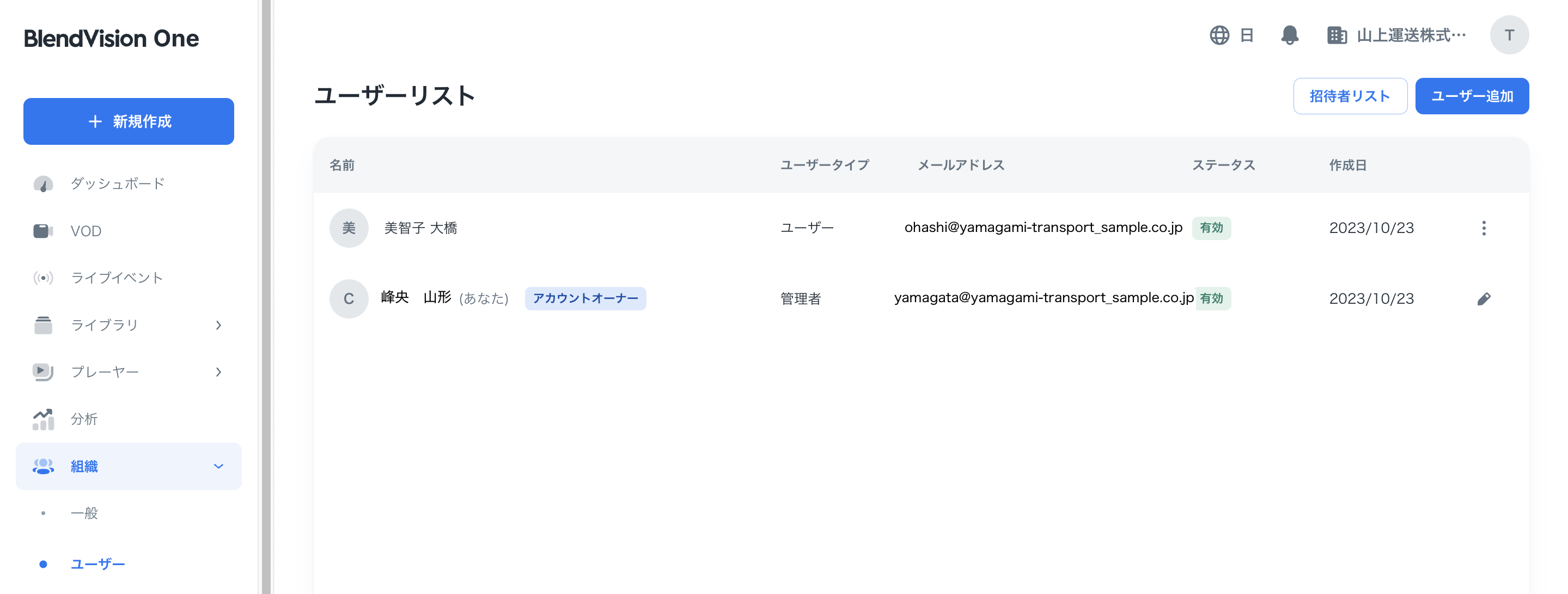Select the 組織 icon in sidebar
Image resolution: width=1568 pixels, height=594 pixels.
(x=42, y=466)
